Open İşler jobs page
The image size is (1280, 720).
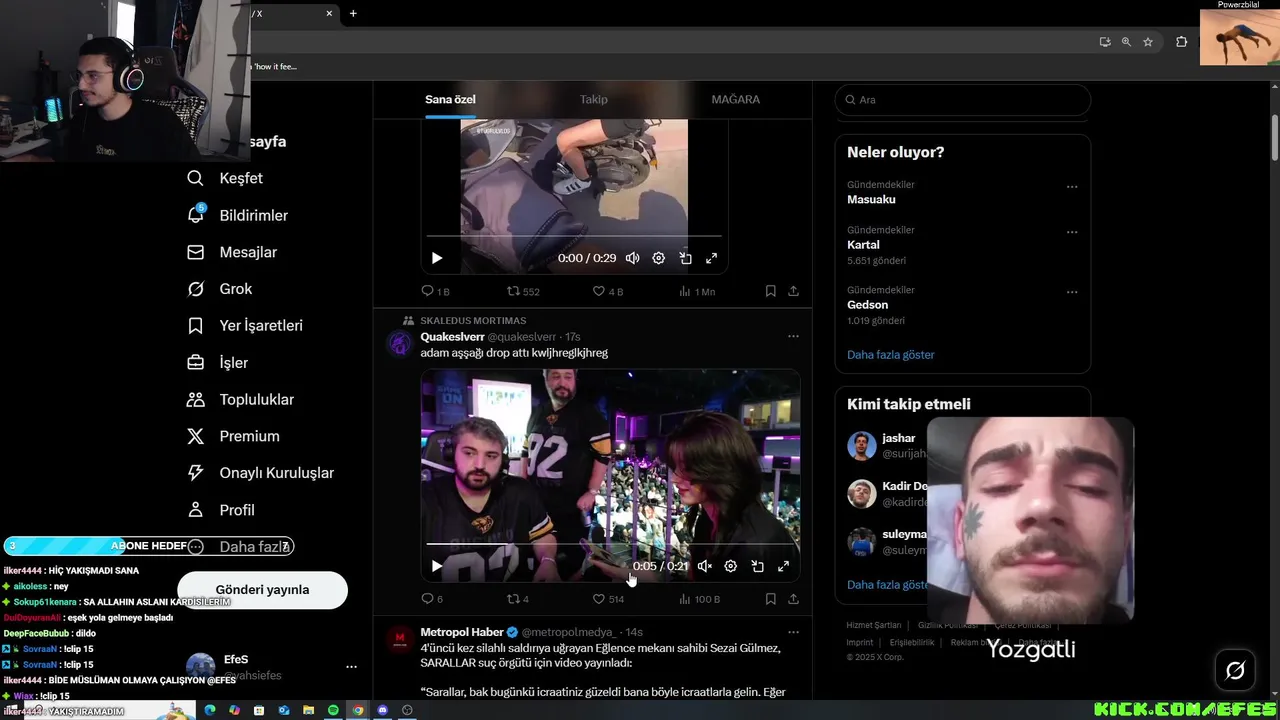pos(218,363)
